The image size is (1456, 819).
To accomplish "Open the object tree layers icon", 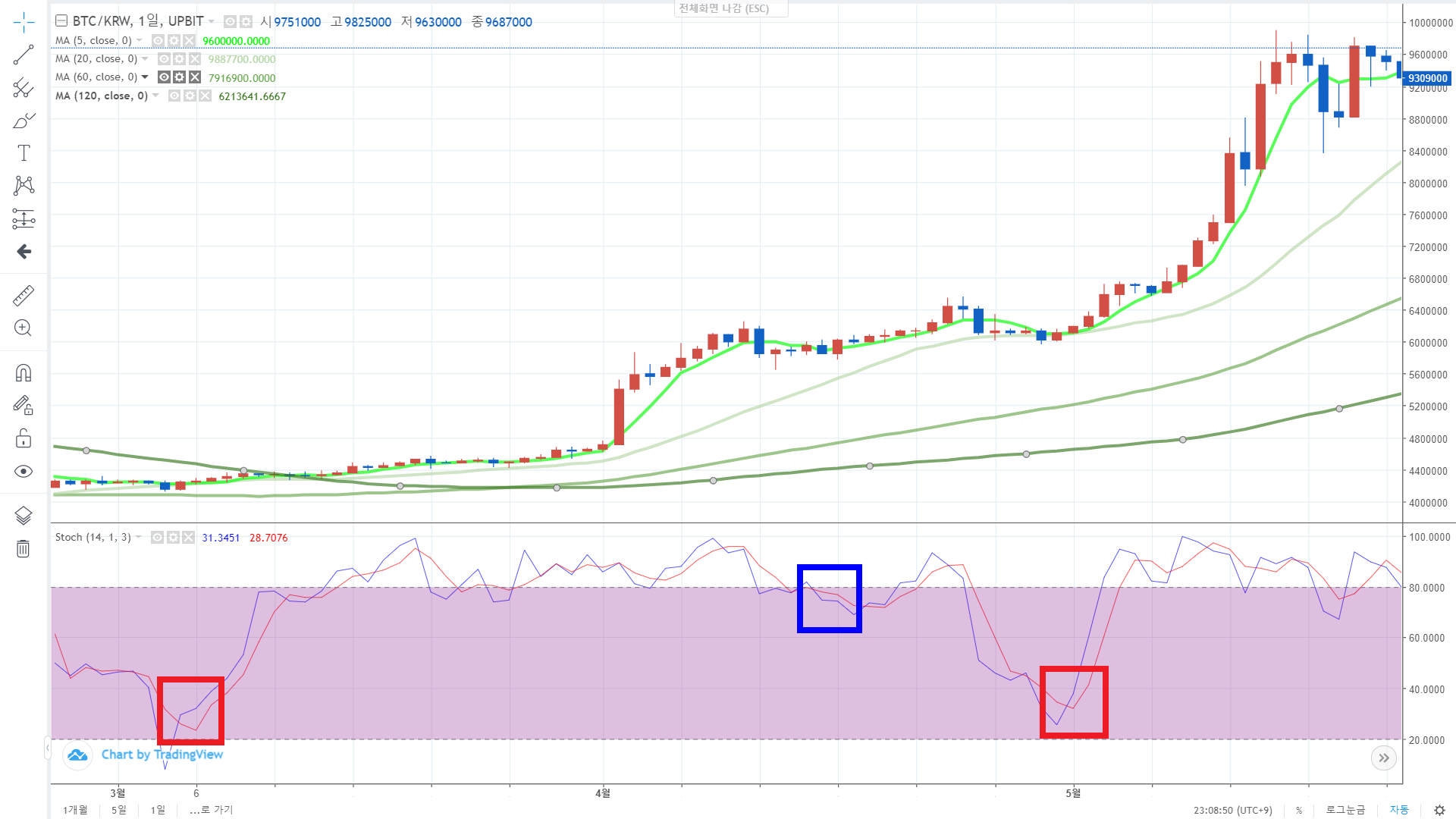I will (24, 516).
